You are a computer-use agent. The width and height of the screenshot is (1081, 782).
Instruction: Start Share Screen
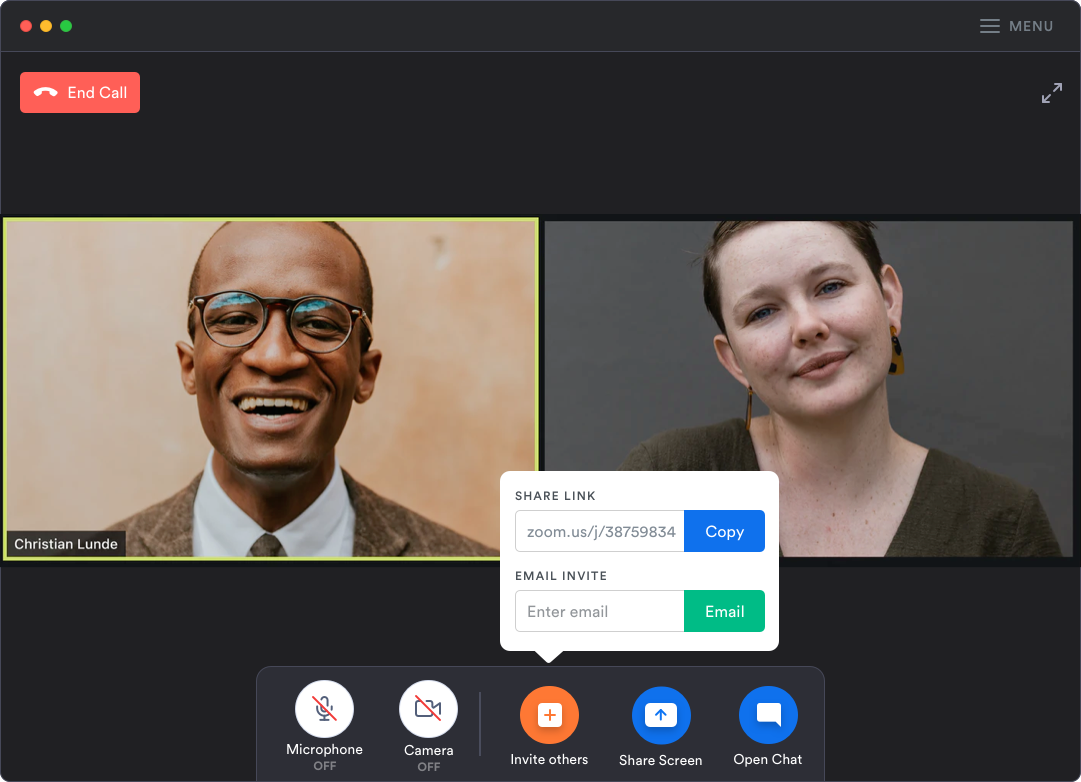point(660,715)
